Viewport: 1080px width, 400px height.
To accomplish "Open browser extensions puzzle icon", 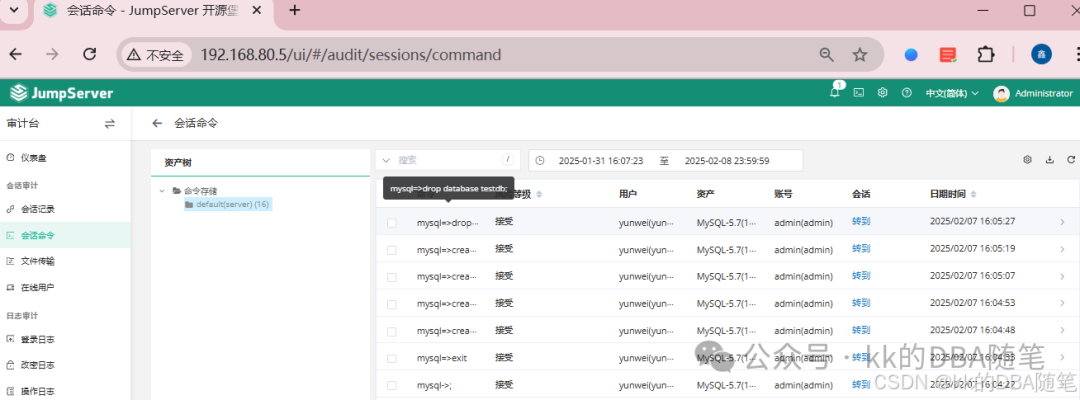I will pyautogui.click(x=986, y=54).
